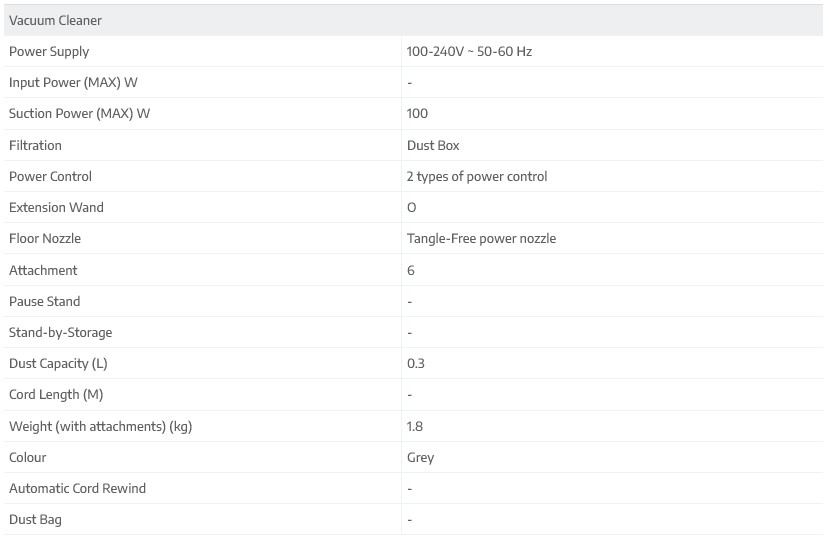
Task: Click the Dust Capacity value 0.3
Action: coord(416,363)
